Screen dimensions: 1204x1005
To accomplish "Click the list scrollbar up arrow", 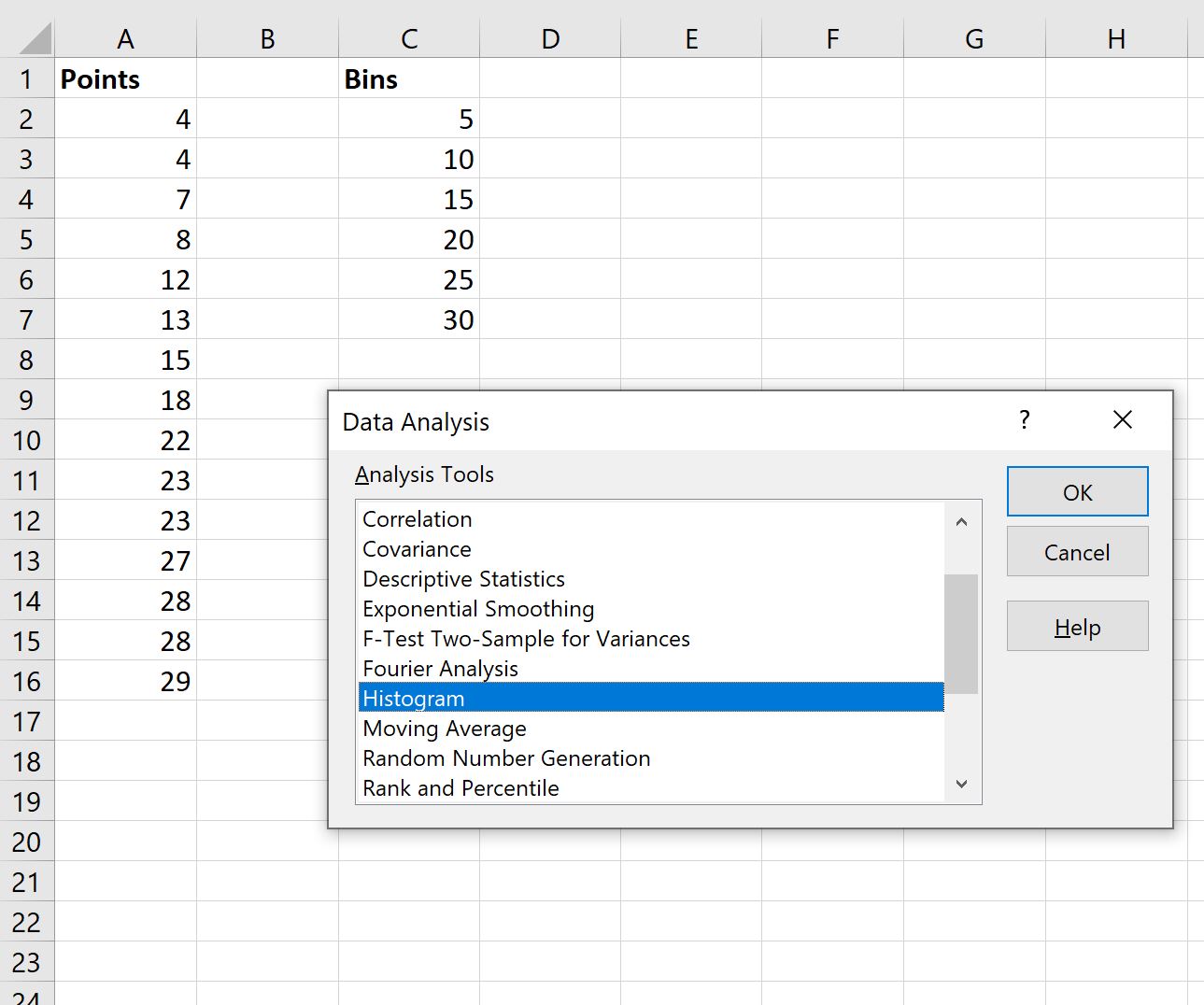I will (x=961, y=521).
